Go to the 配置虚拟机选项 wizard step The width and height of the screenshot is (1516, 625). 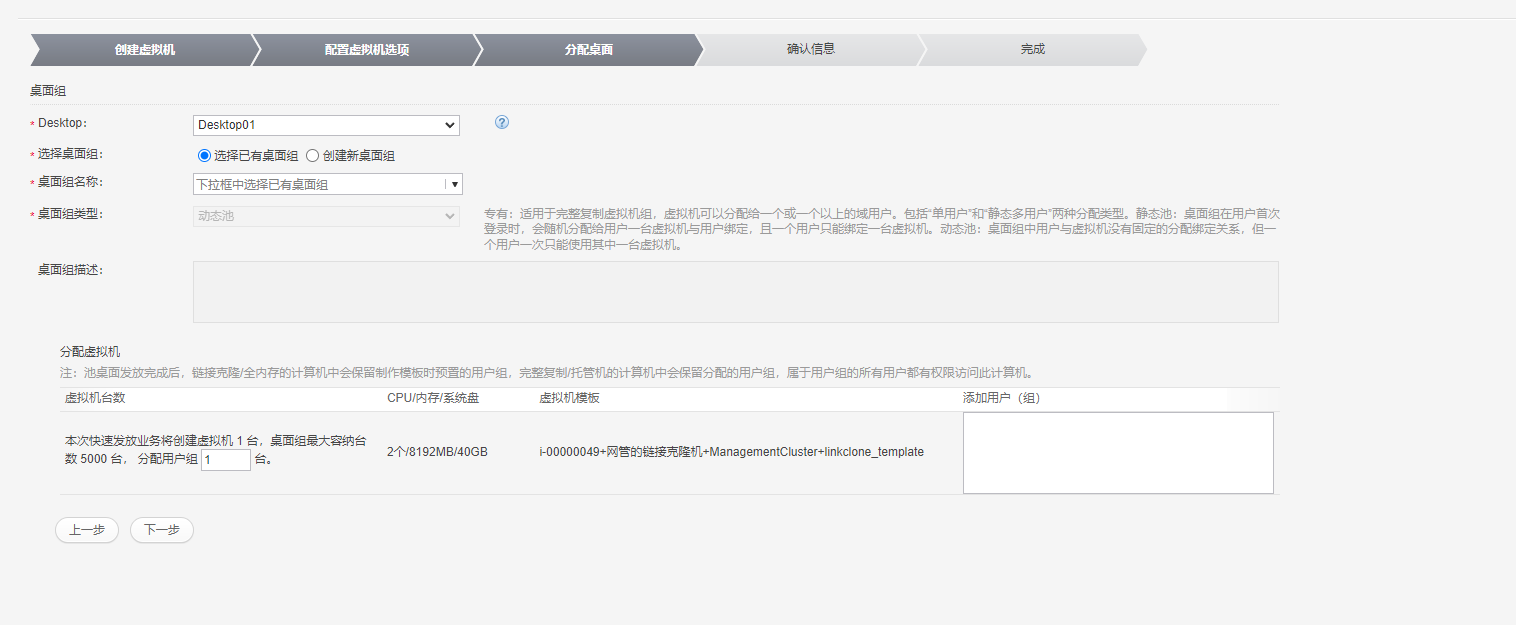click(x=366, y=49)
